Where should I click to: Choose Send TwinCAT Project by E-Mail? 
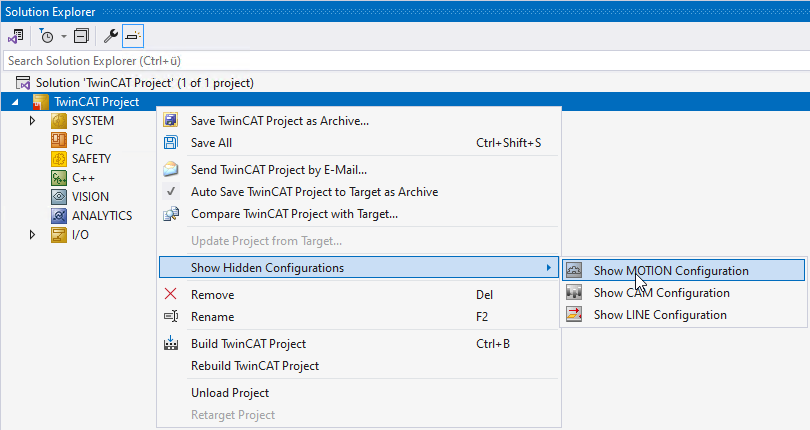359,170
